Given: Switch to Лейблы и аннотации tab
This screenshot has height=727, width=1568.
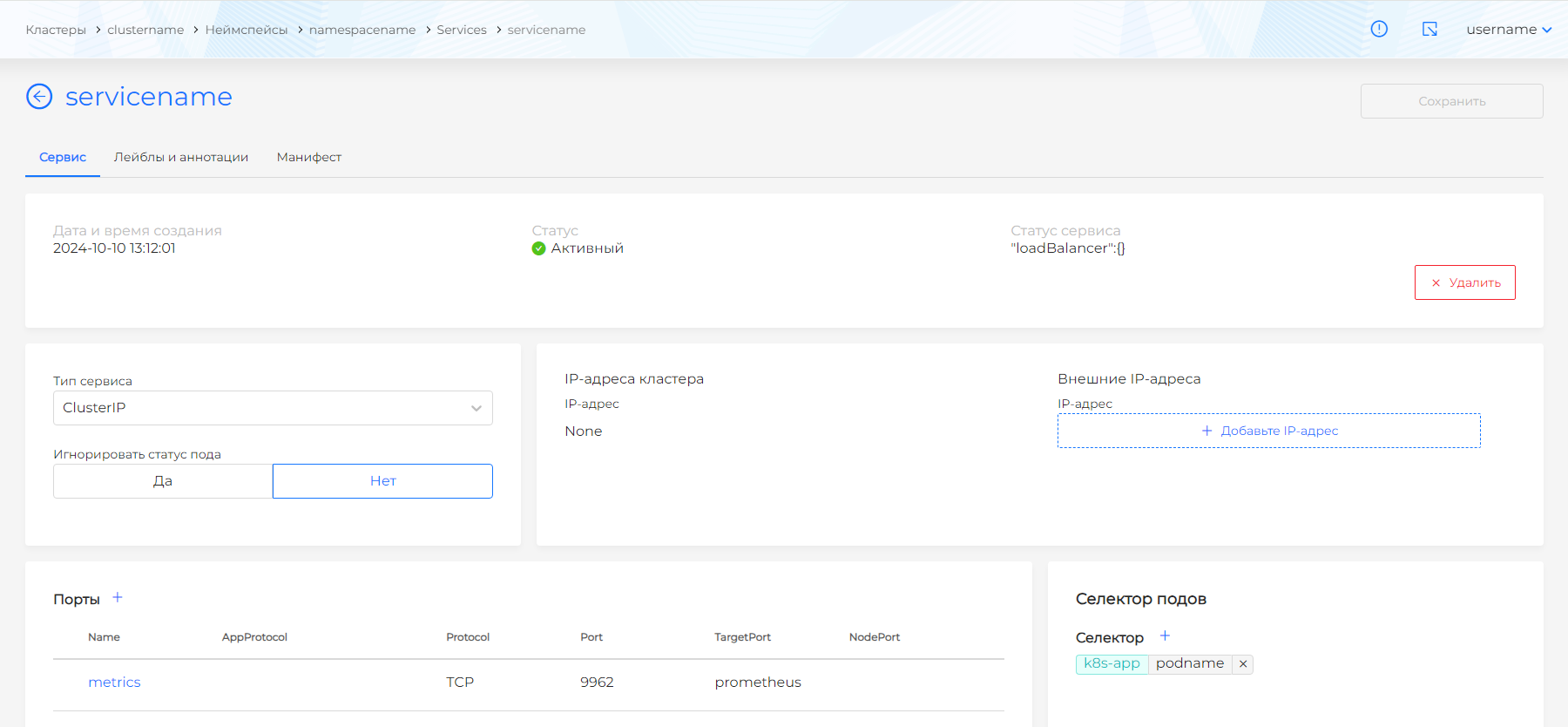Looking at the screenshot, I should [181, 158].
